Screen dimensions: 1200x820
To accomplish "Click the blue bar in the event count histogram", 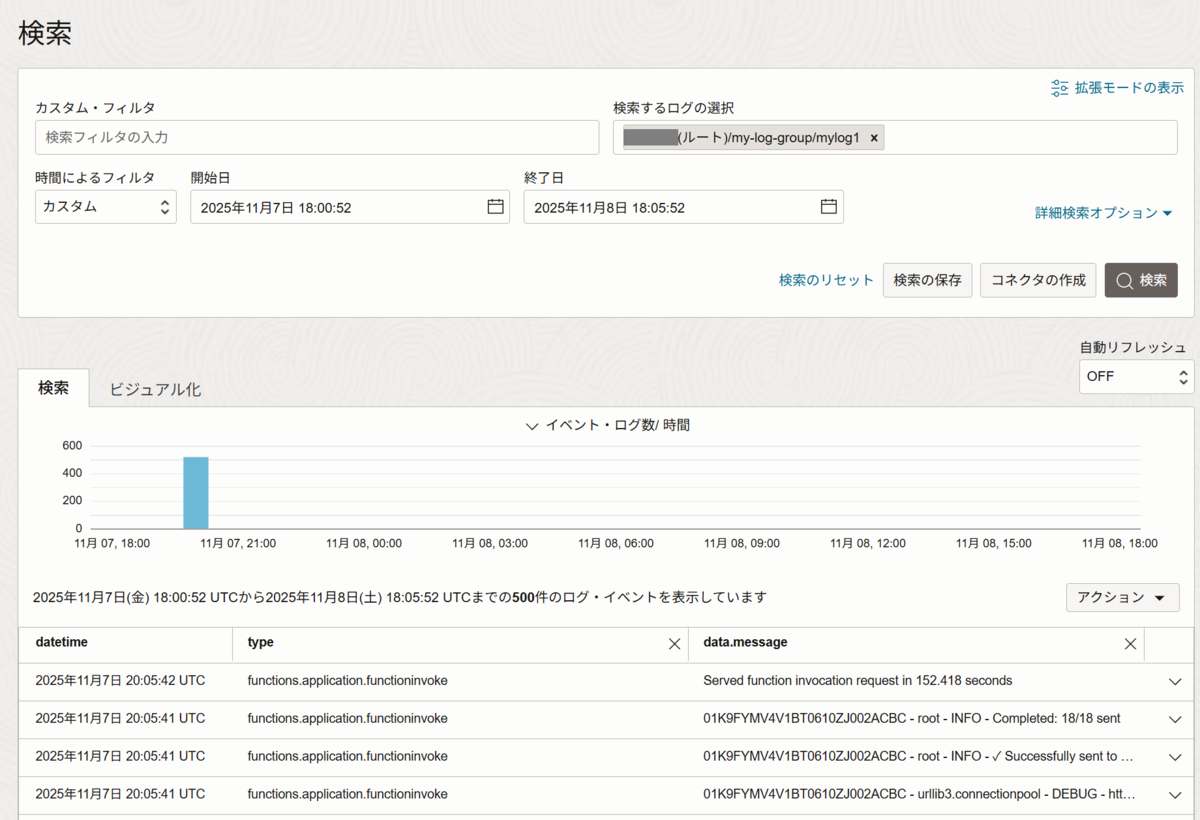I will (x=196, y=490).
